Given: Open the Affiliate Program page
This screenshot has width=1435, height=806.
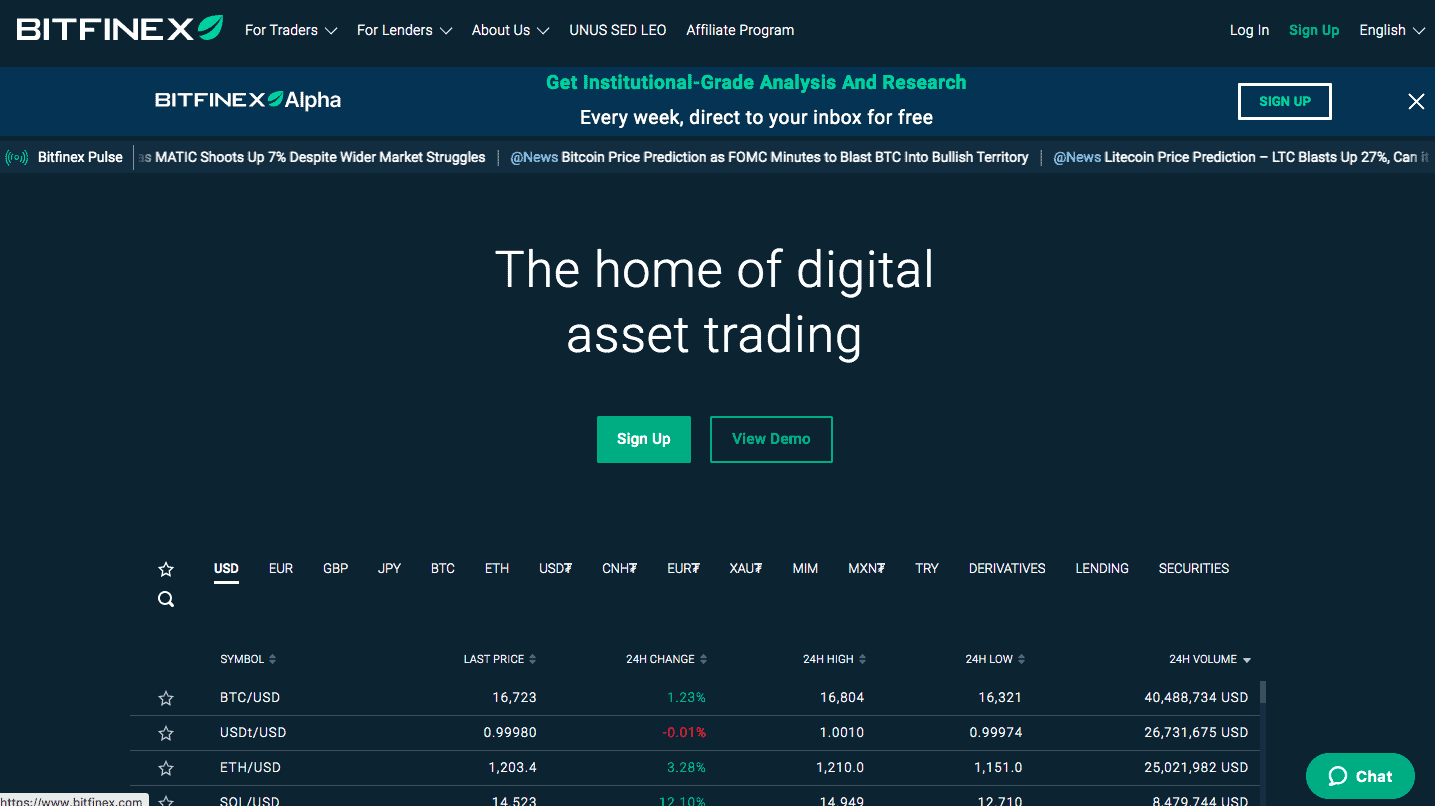Looking at the screenshot, I should point(740,30).
